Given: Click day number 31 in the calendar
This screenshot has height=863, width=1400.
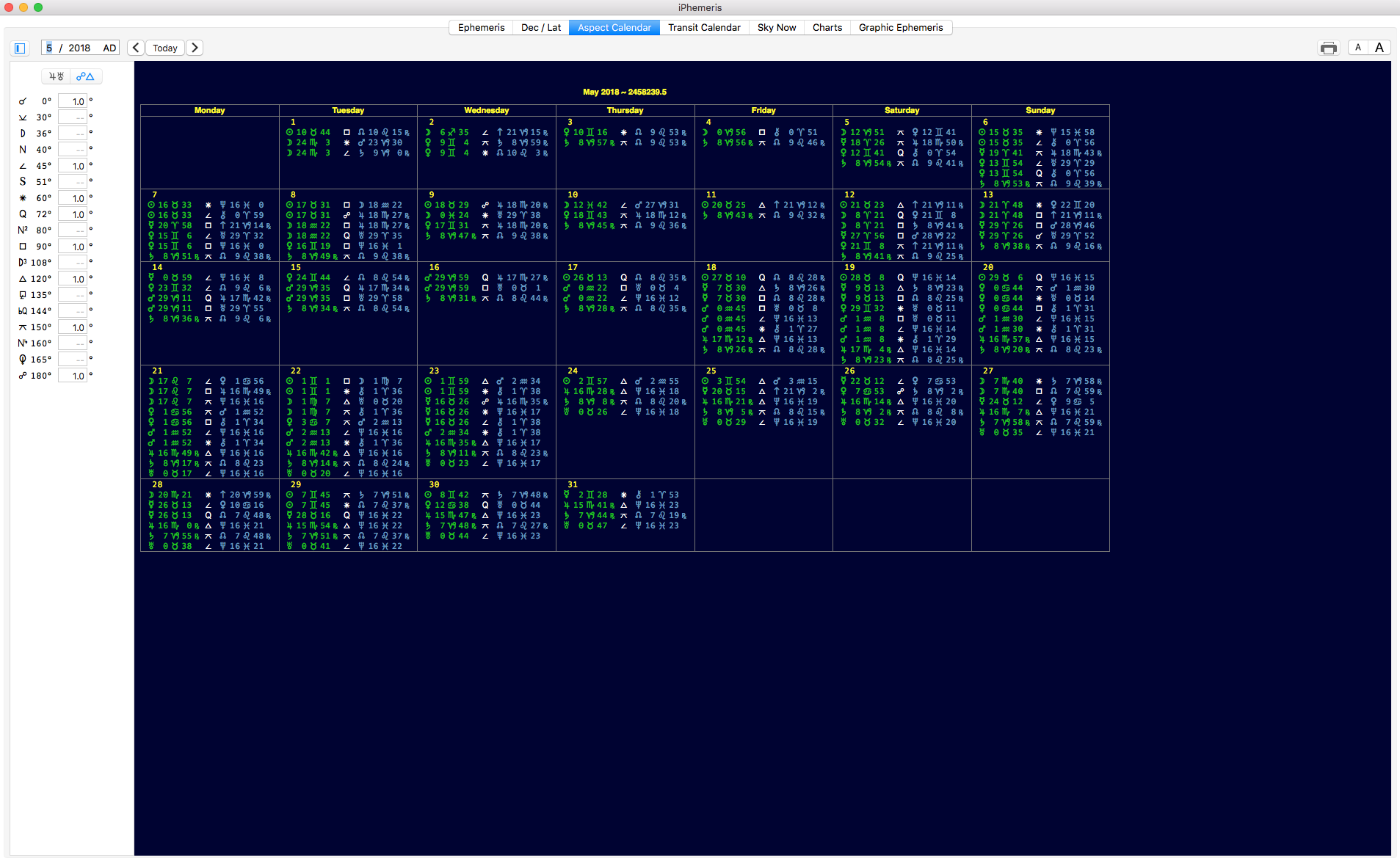Looking at the screenshot, I should pos(573,484).
